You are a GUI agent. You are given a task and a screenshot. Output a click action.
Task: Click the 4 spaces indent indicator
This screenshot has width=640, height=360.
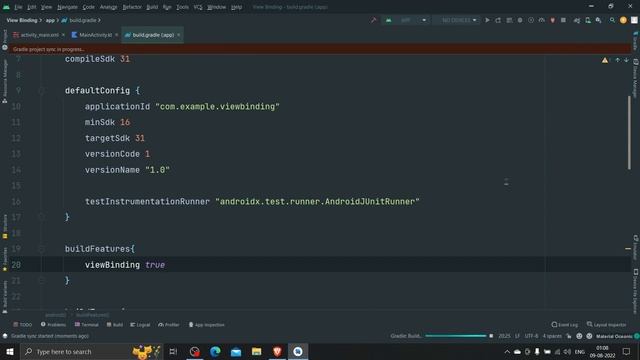pos(552,336)
